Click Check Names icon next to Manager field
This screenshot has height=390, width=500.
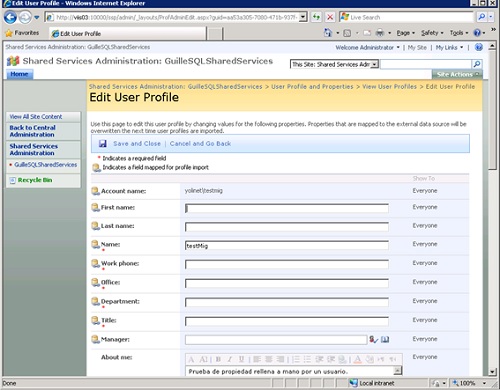tap(373, 339)
